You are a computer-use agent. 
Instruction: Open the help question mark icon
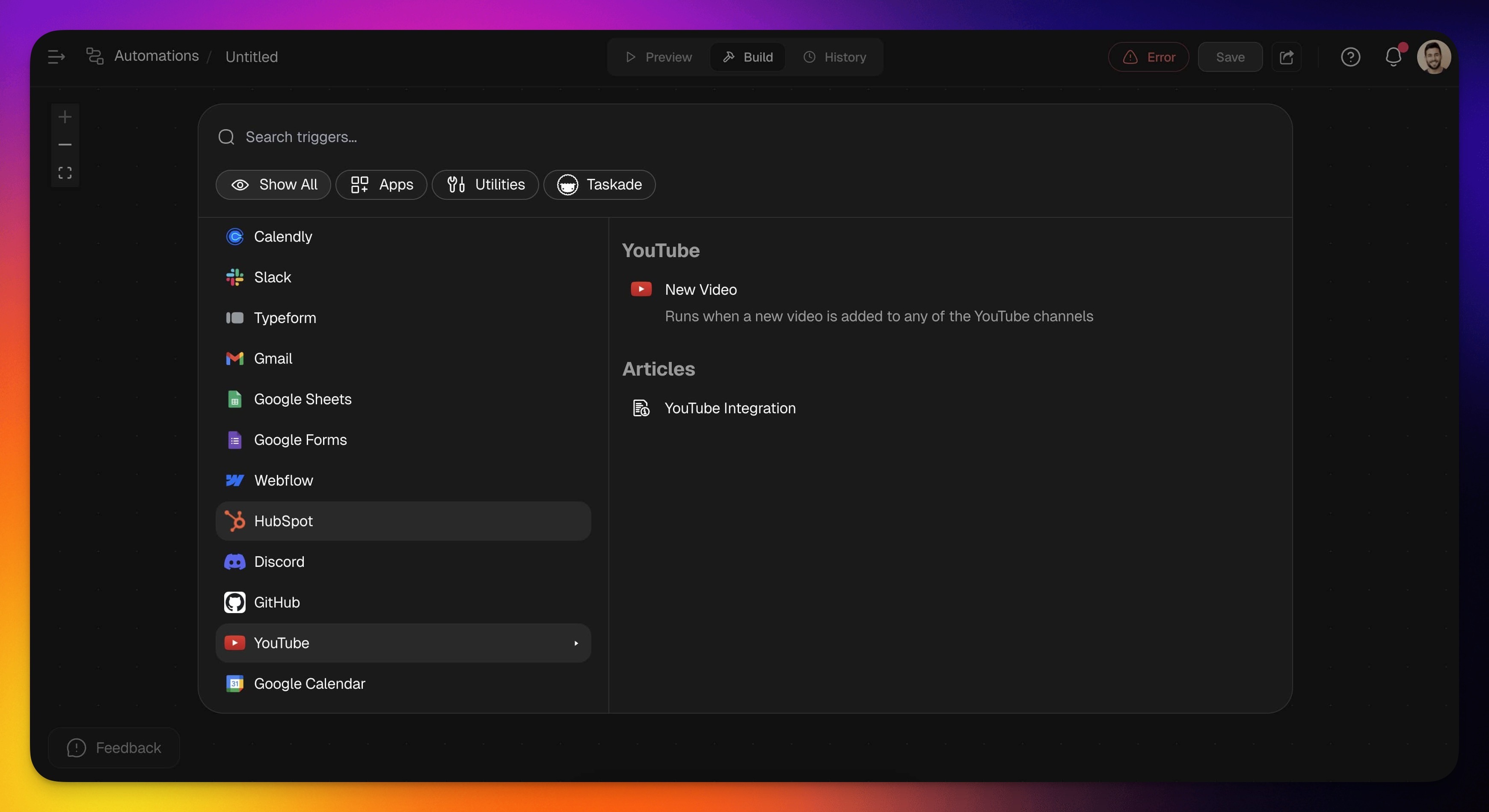tap(1350, 56)
